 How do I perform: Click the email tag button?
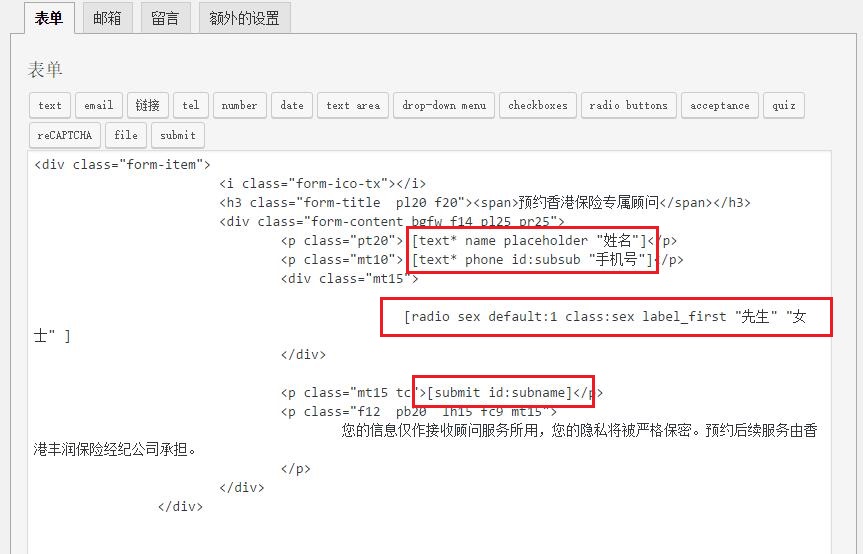click(98, 105)
